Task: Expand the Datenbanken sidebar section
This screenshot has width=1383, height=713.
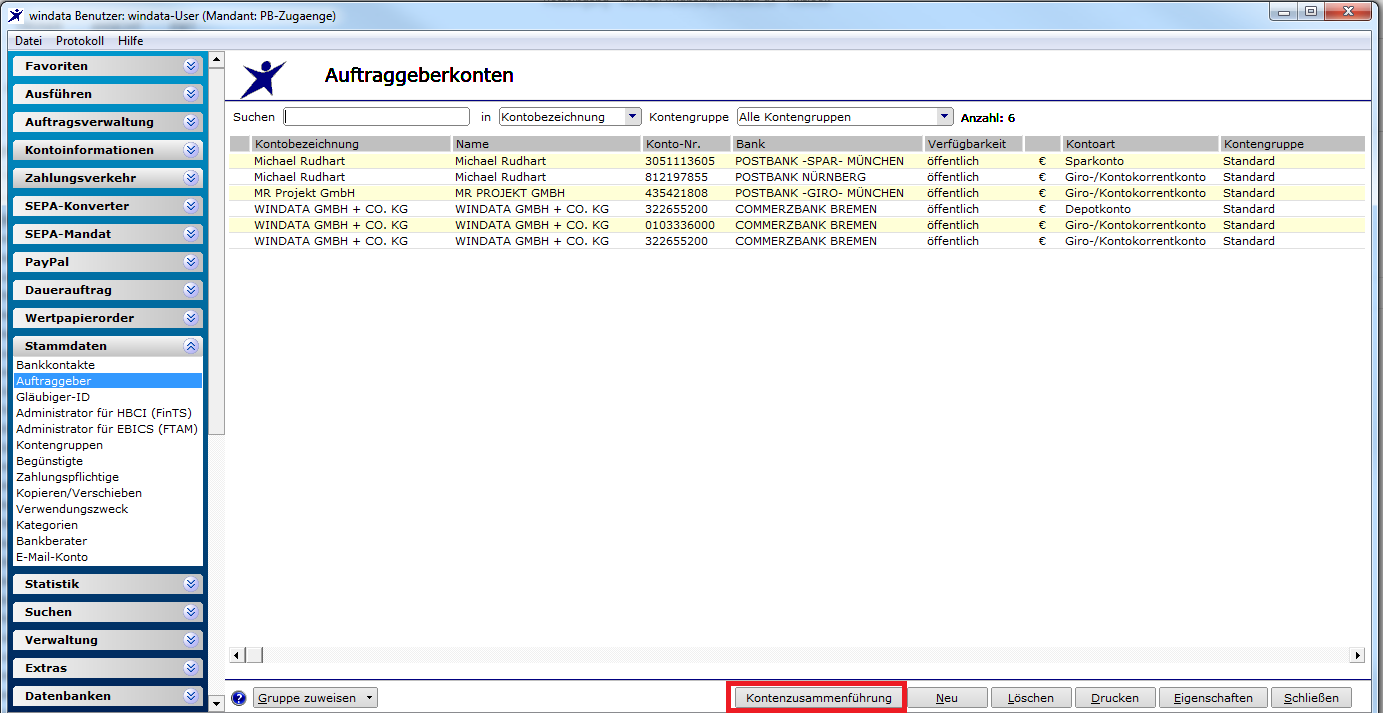Action: tap(108, 696)
